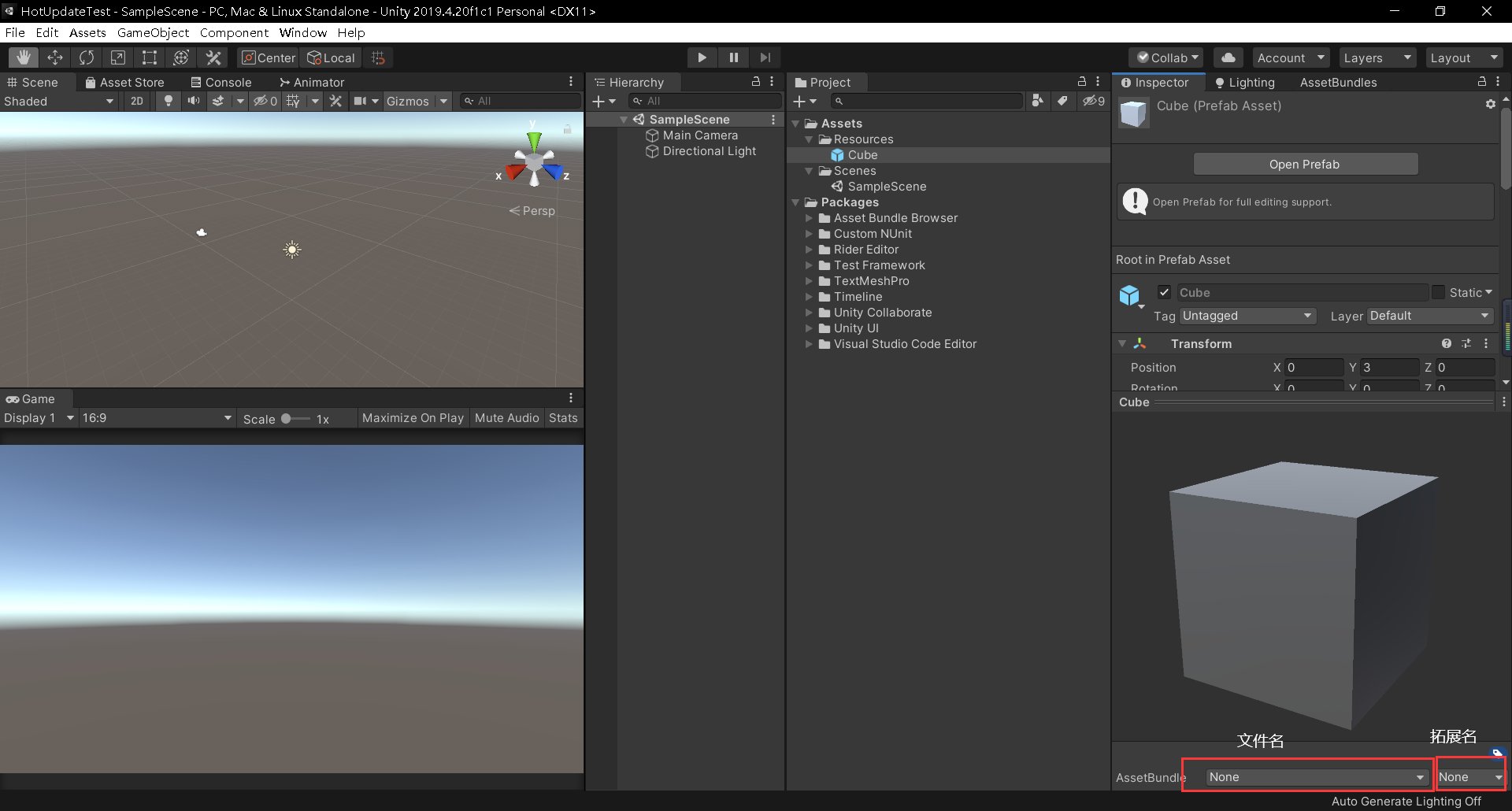Image resolution: width=1512 pixels, height=811 pixels.
Task: Select the Rotate tool
Action: coord(87,57)
